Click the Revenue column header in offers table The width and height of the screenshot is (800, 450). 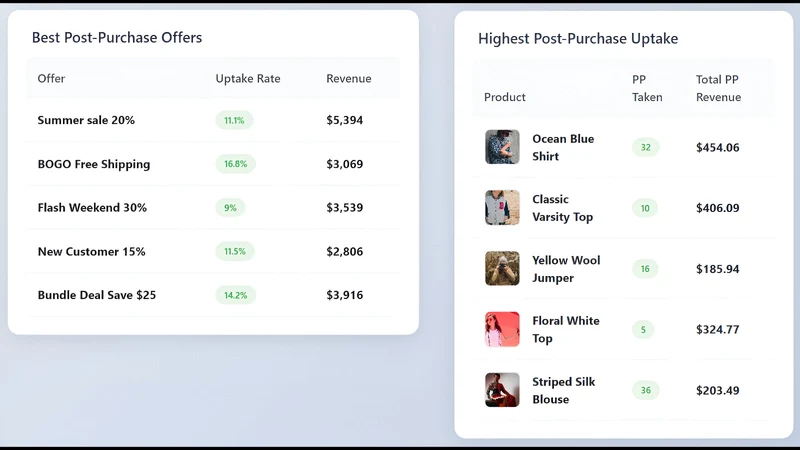349,79
